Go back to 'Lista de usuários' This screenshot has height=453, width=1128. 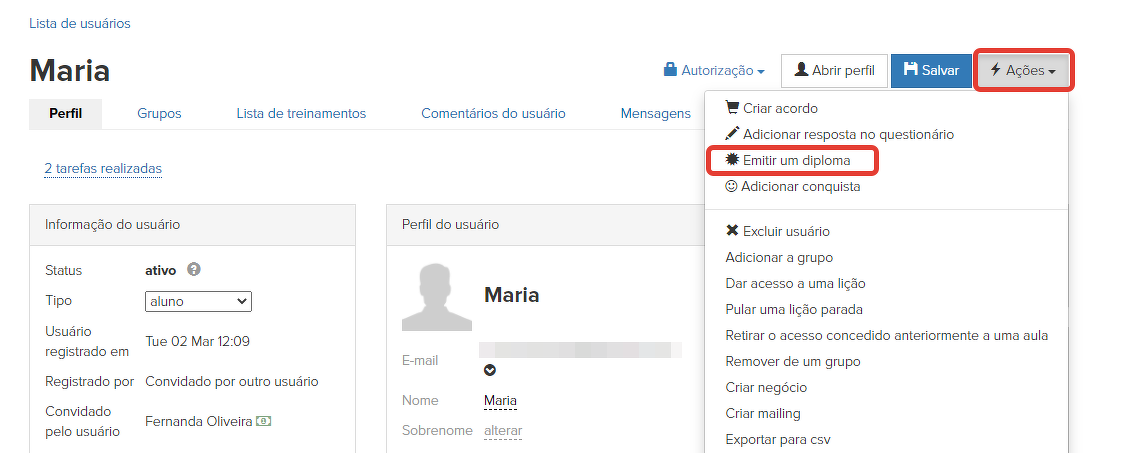pyautogui.click(x=80, y=23)
